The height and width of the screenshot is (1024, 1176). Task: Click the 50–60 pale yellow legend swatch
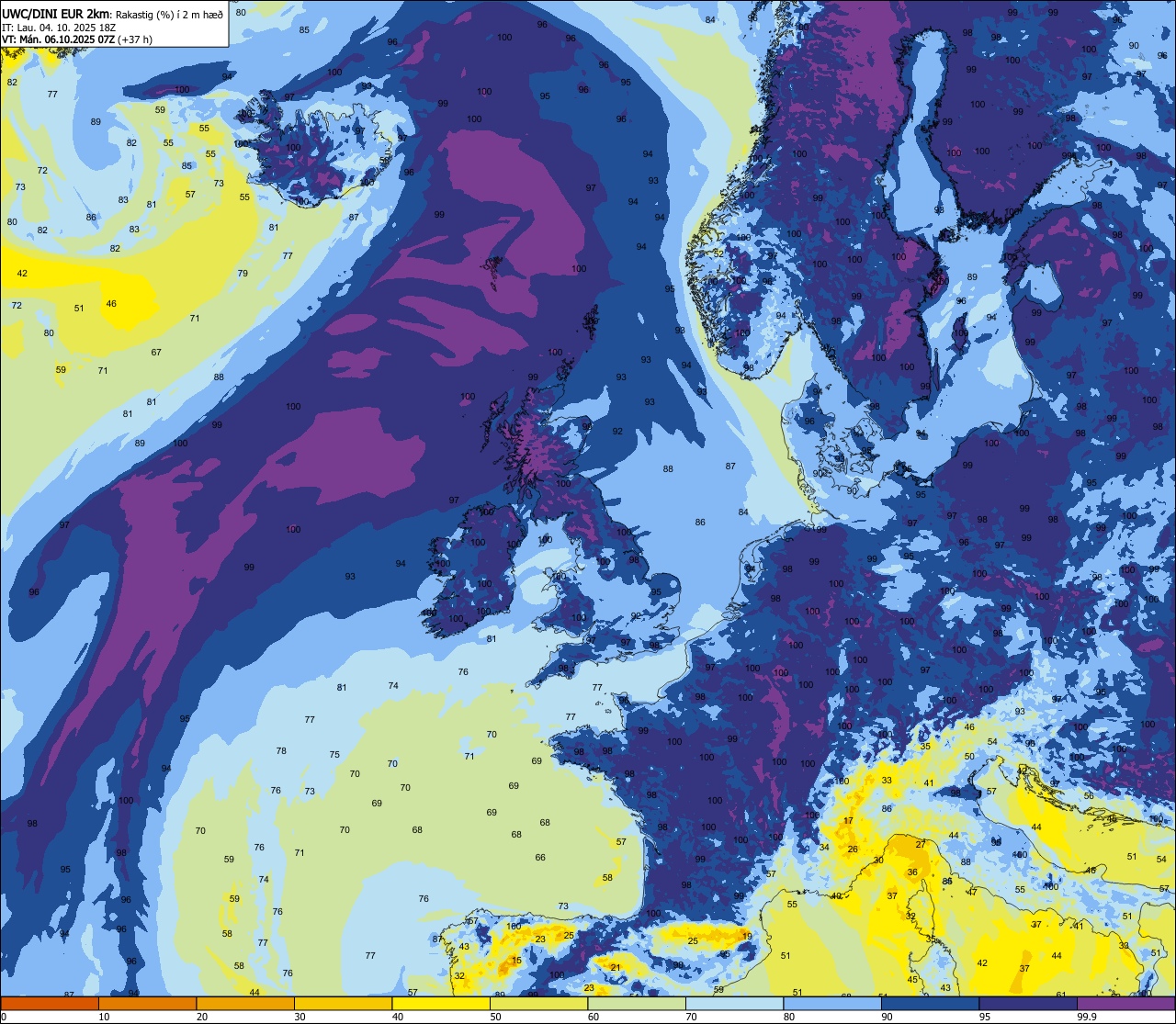click(x=539, y=1003)
